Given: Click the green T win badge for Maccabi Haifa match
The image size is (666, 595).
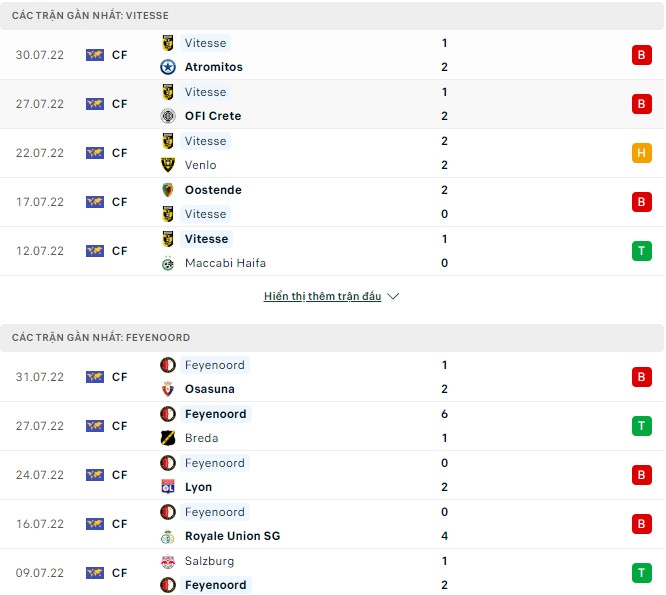Looking at the screenshot, I should tap(640, 251).
